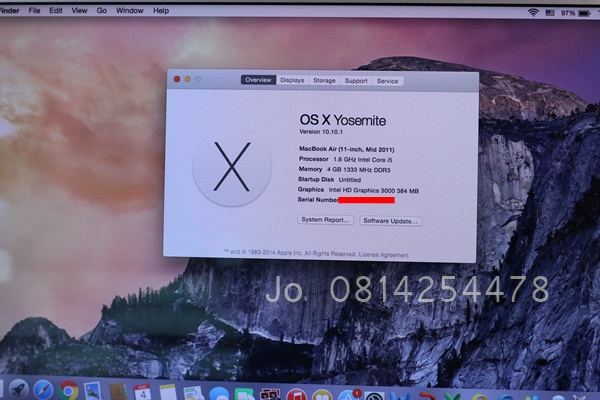Open Calendar icon showing 4
Screen dimensions: 600x400
142,392
